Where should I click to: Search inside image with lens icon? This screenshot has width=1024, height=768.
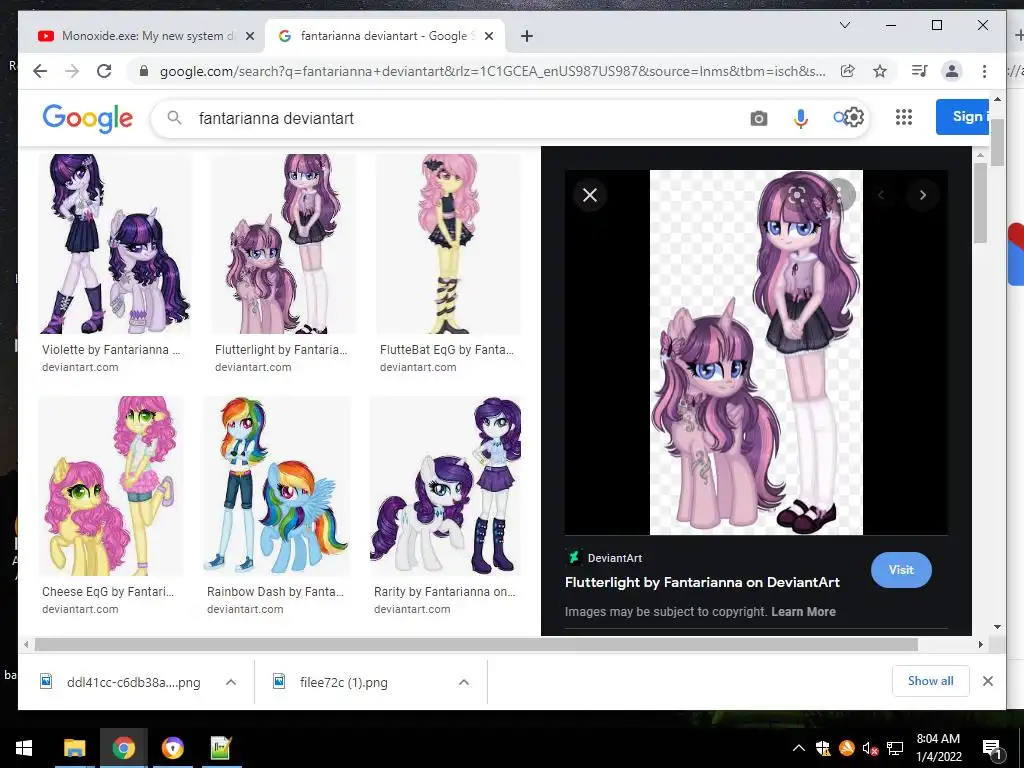pyautogui.click(x=796, y=195)
